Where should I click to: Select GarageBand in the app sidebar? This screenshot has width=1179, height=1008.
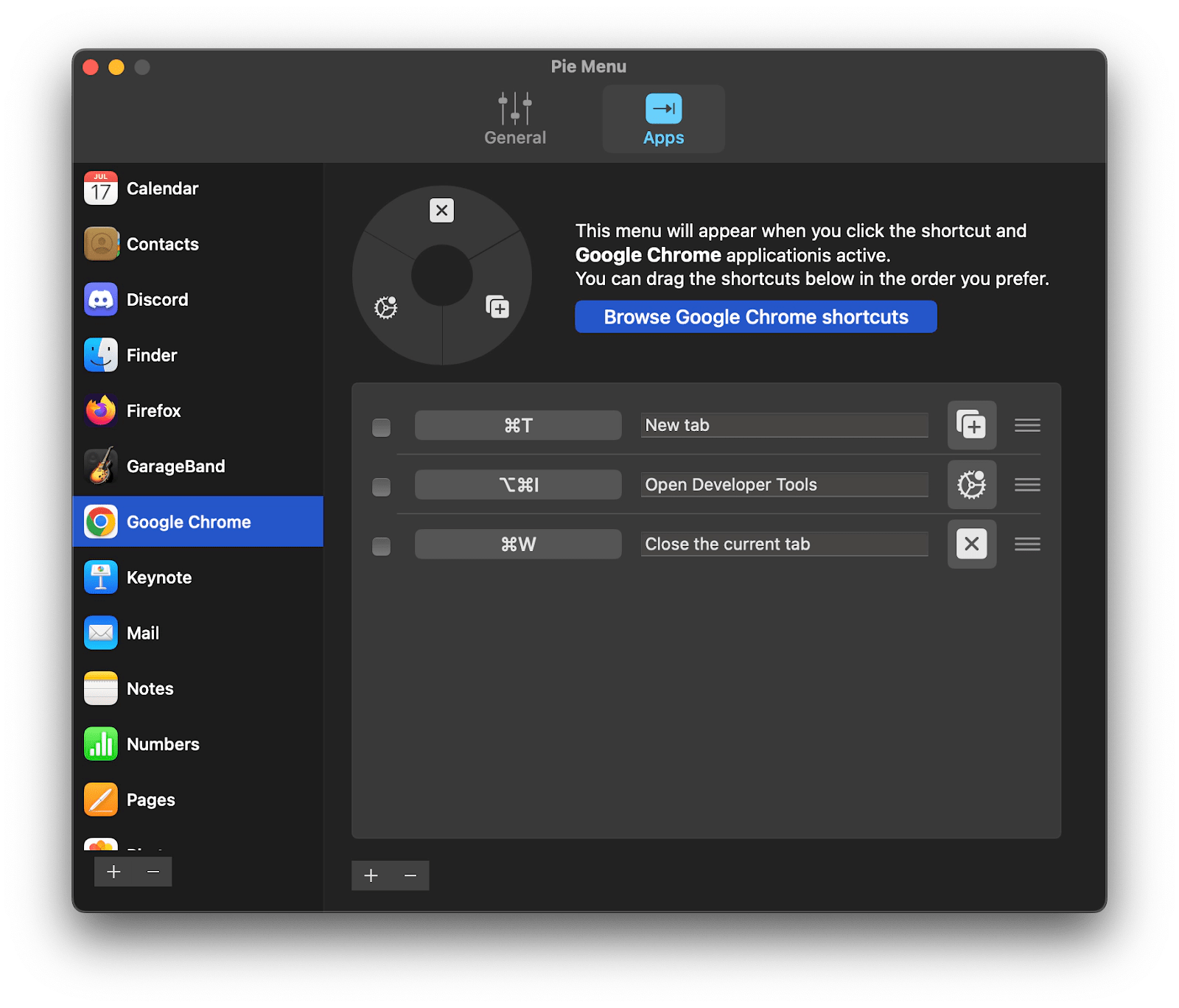pos(175,466)
